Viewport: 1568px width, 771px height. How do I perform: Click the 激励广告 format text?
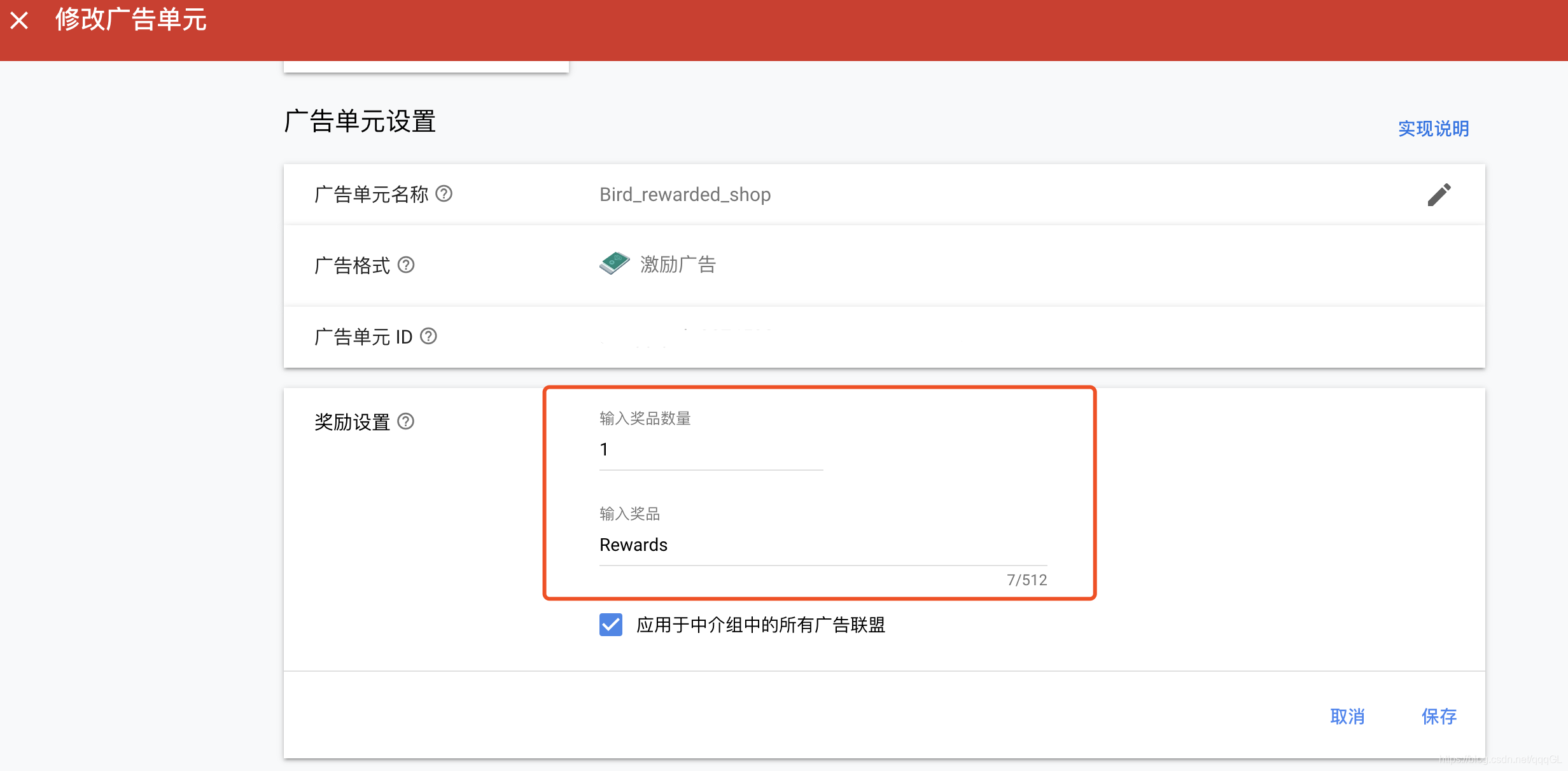point(678,265)
